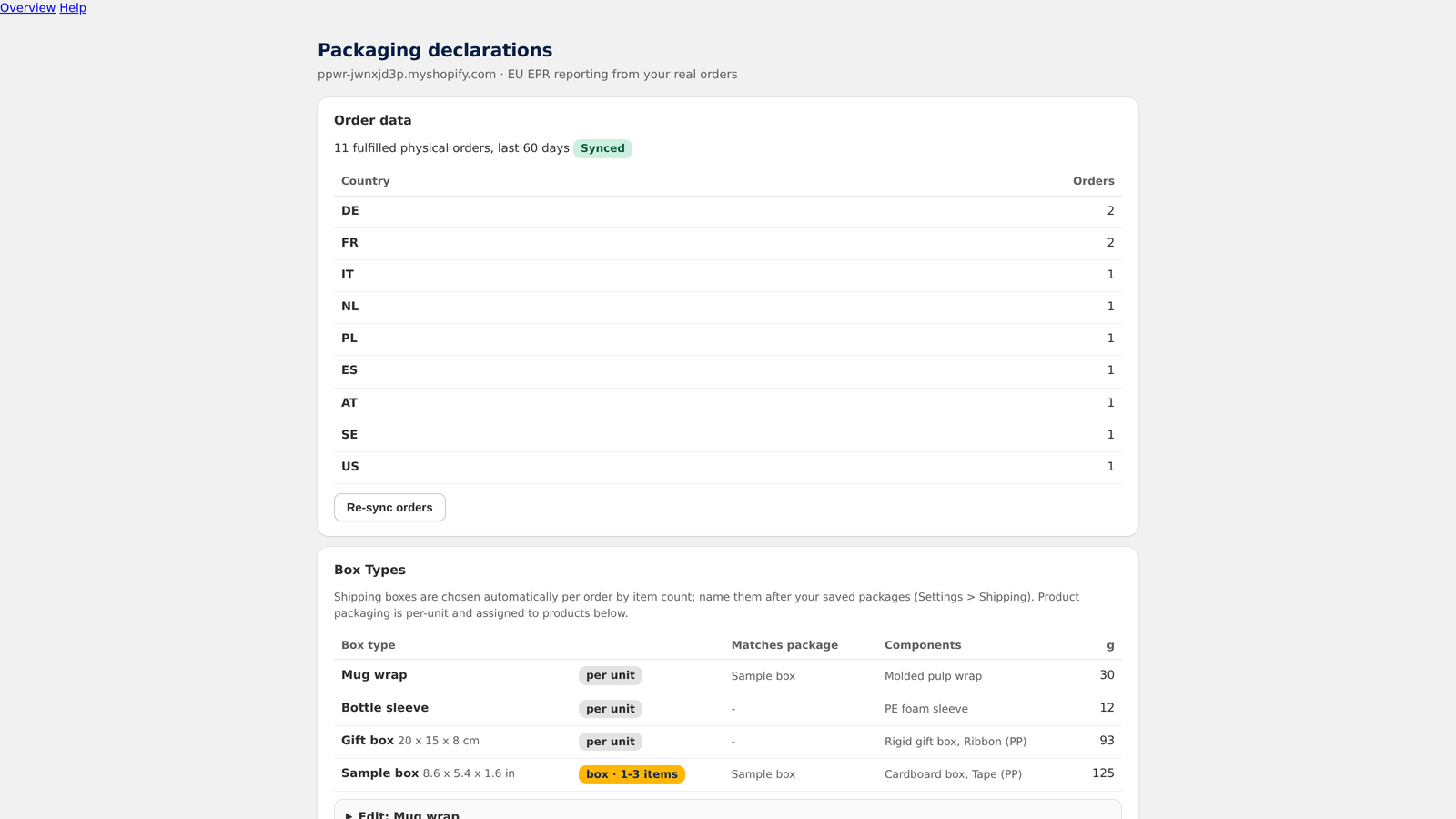
Task: Click the Mug wrap box type
Action: 374,675
